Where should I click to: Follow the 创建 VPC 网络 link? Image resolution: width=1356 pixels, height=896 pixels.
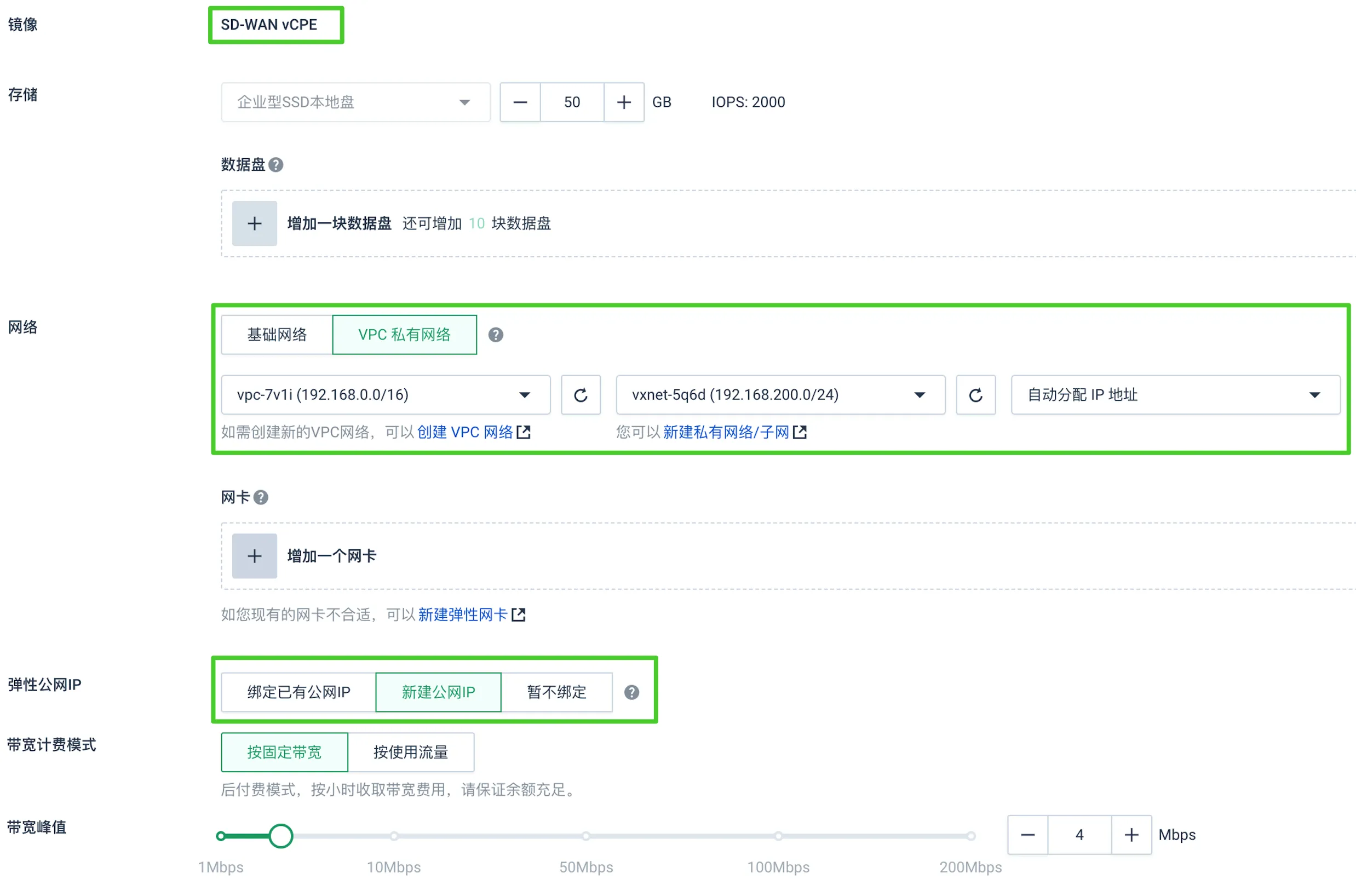click(x=466, y=433)
